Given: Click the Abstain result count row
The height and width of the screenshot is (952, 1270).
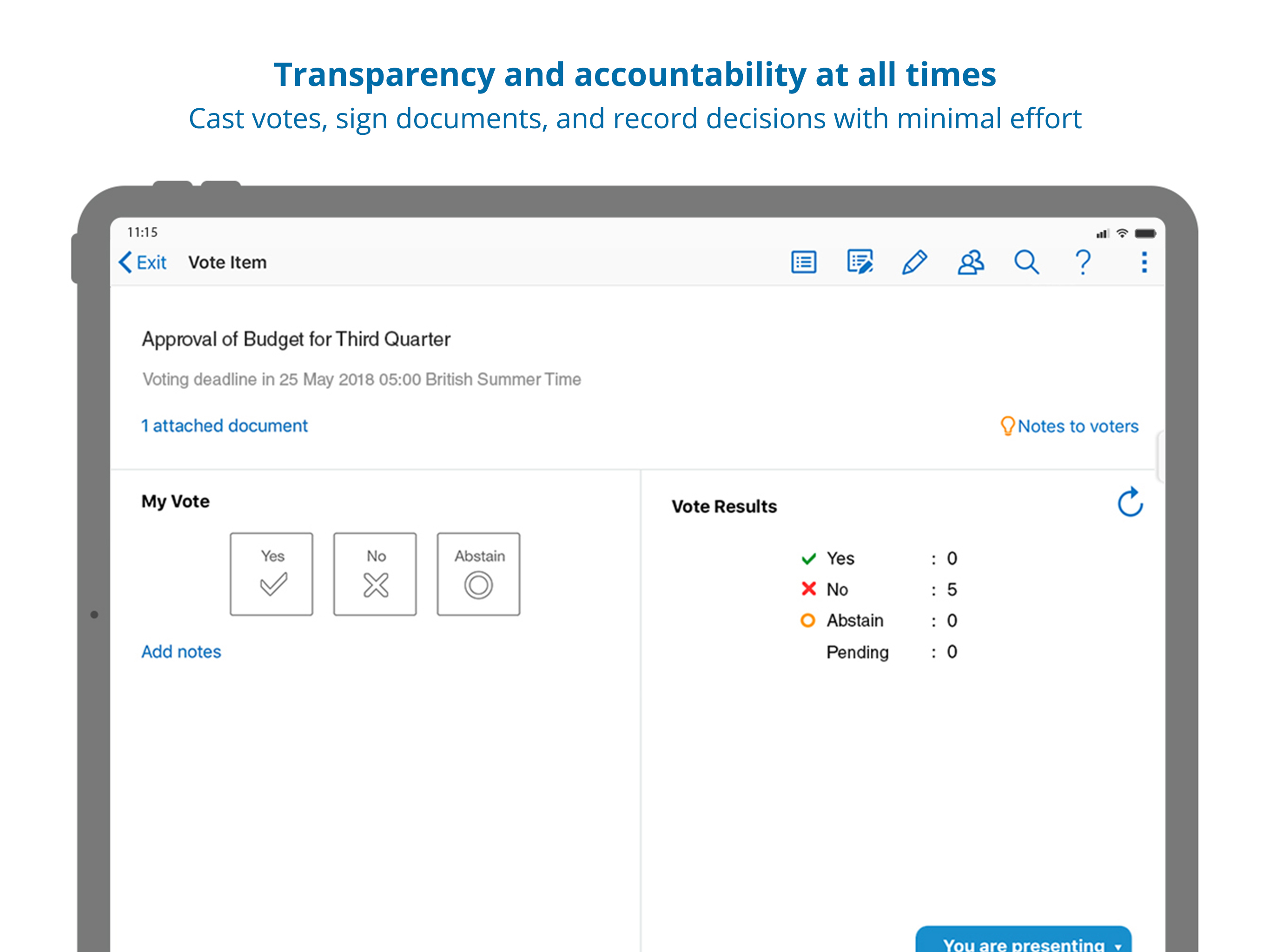Looking at the screenshot, I should [x=879, y=621].
